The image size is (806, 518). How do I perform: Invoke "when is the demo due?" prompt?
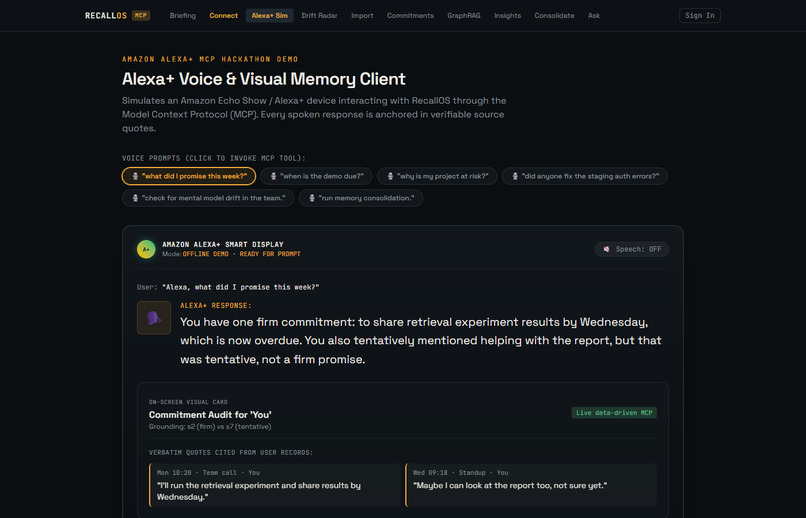(x=316, y=176)
